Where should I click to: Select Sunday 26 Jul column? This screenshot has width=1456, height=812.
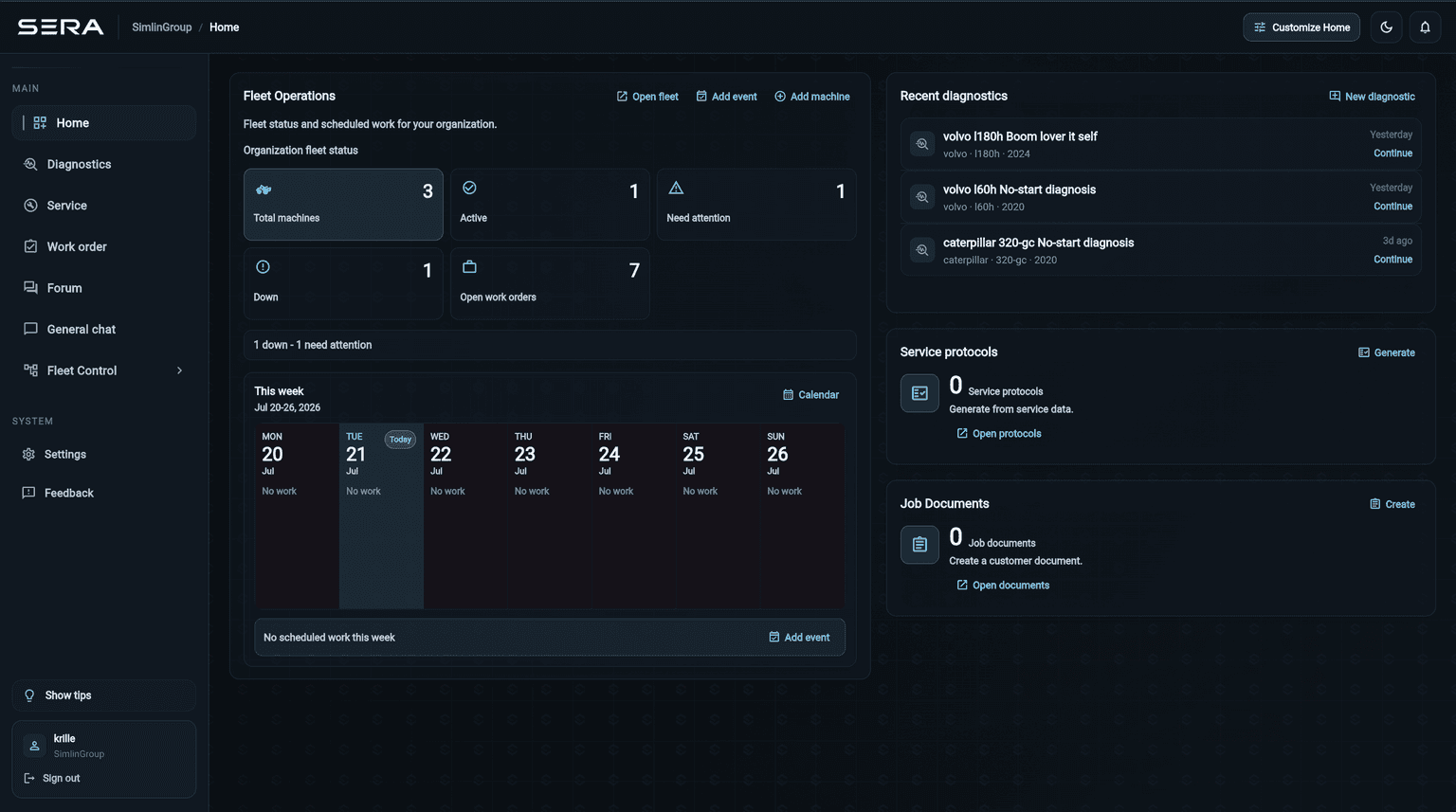pos(803,515)
